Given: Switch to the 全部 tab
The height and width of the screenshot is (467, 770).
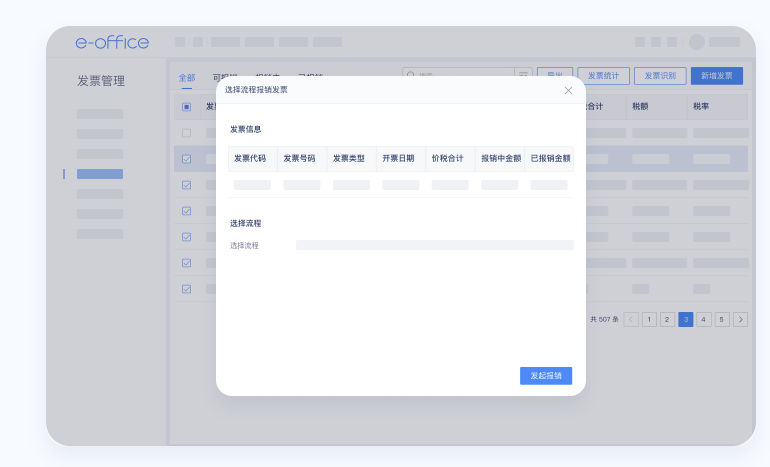Looking at the screenshot, I should 187,77.
